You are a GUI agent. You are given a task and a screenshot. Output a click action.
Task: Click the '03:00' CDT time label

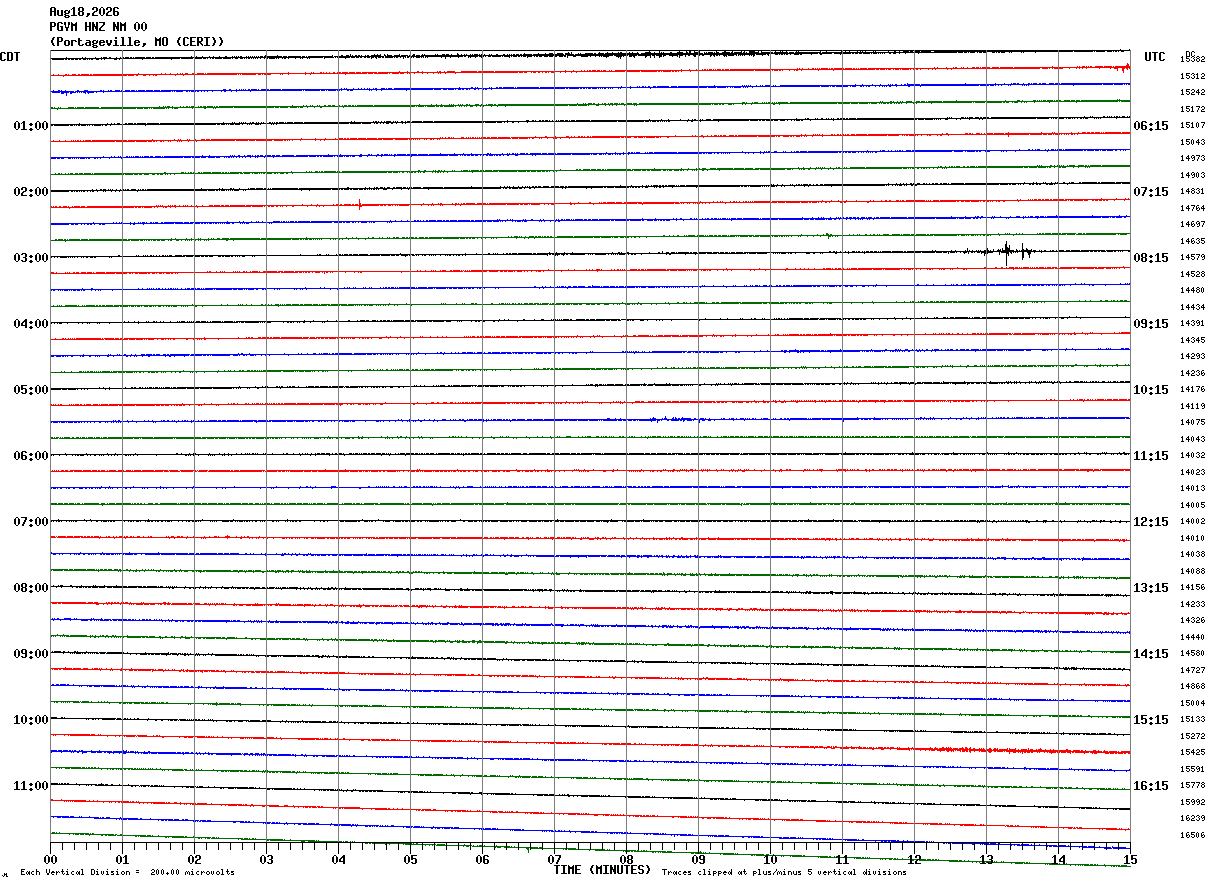[31, 258]
